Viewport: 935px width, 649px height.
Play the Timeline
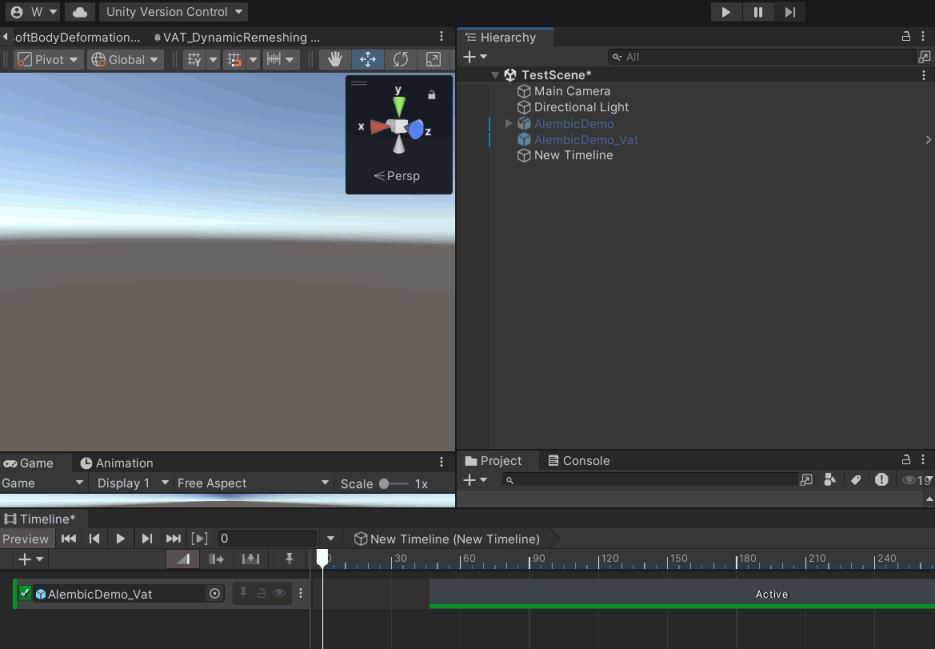point(120,539)
